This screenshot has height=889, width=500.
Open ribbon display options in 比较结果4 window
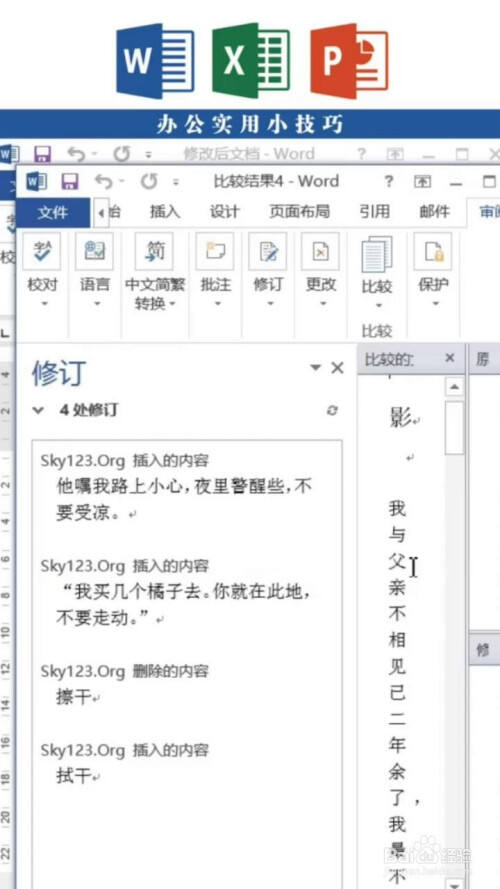coord(422,182)
